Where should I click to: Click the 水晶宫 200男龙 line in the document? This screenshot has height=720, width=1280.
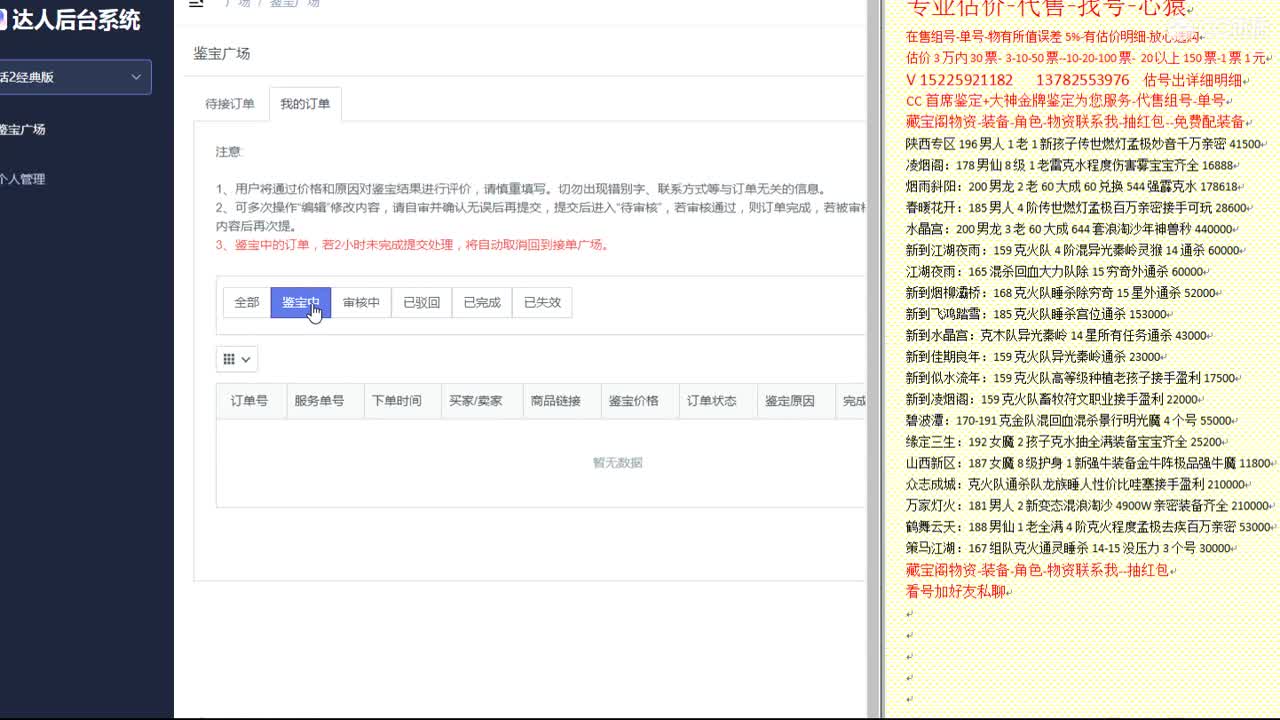(1070, 229)
